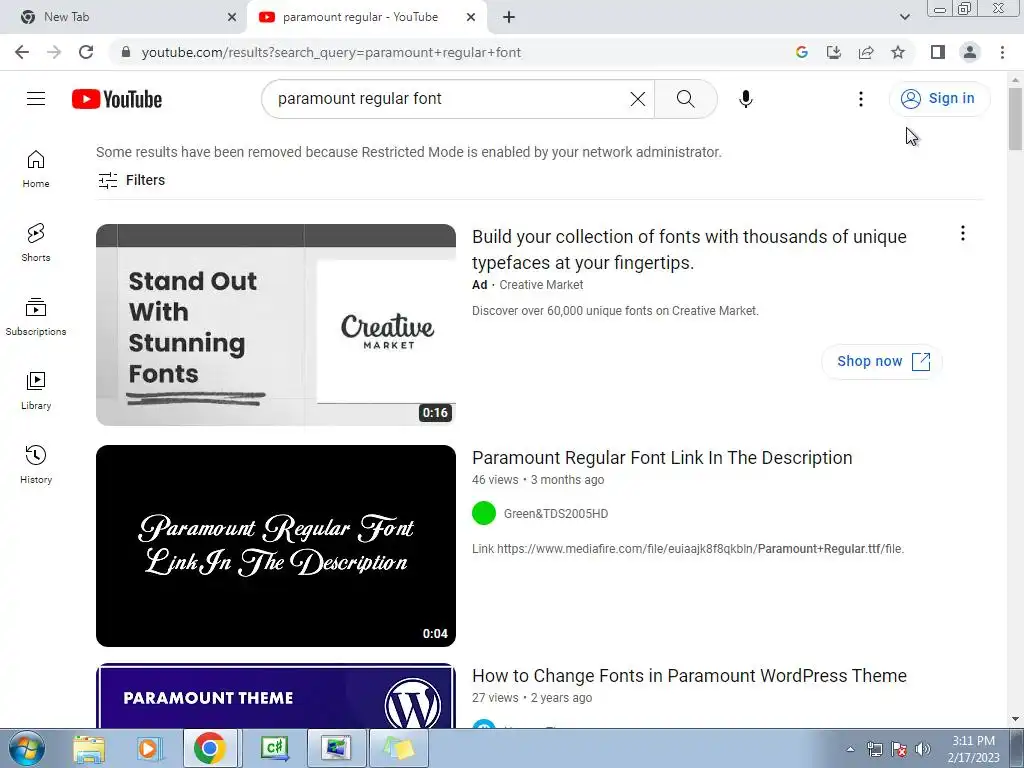This screenshot has height=768, width=1024.
Task: Reload the current page
Action: point(86,52)
